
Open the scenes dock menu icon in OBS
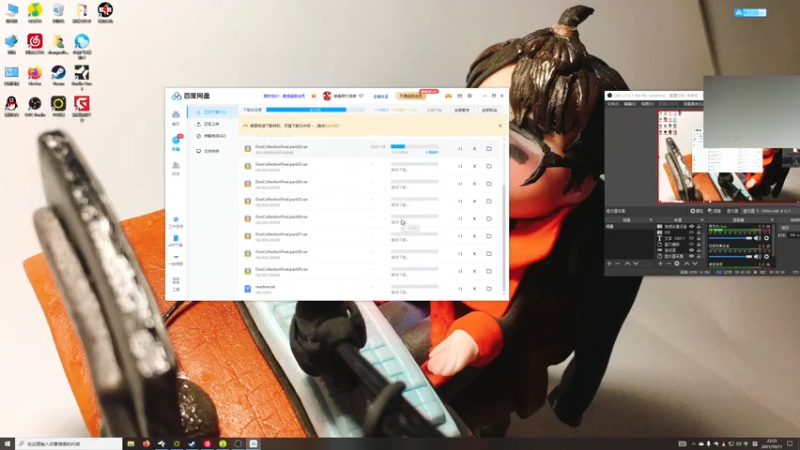tap(651, 220)
